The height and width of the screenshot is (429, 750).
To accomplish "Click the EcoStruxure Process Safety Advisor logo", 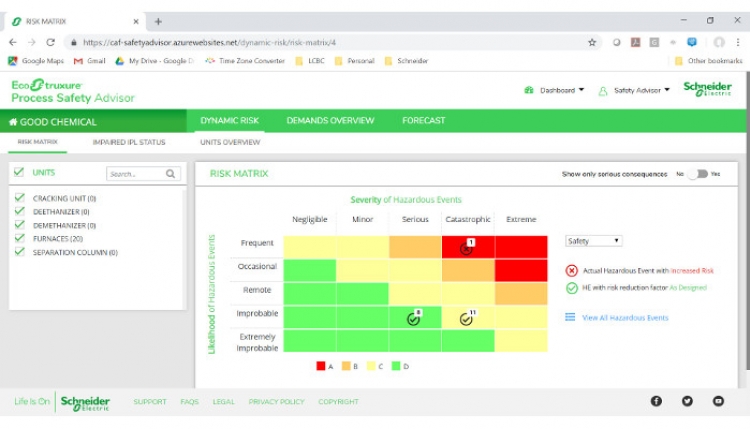I will pyautogui.click(x=73, y=91).
